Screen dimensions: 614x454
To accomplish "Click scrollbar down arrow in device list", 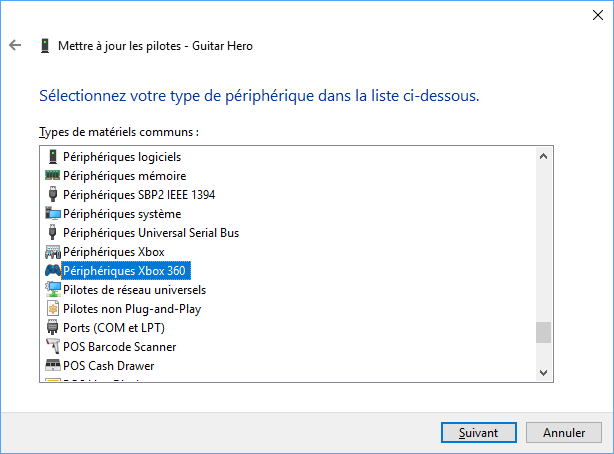I will tap(543, 372).
